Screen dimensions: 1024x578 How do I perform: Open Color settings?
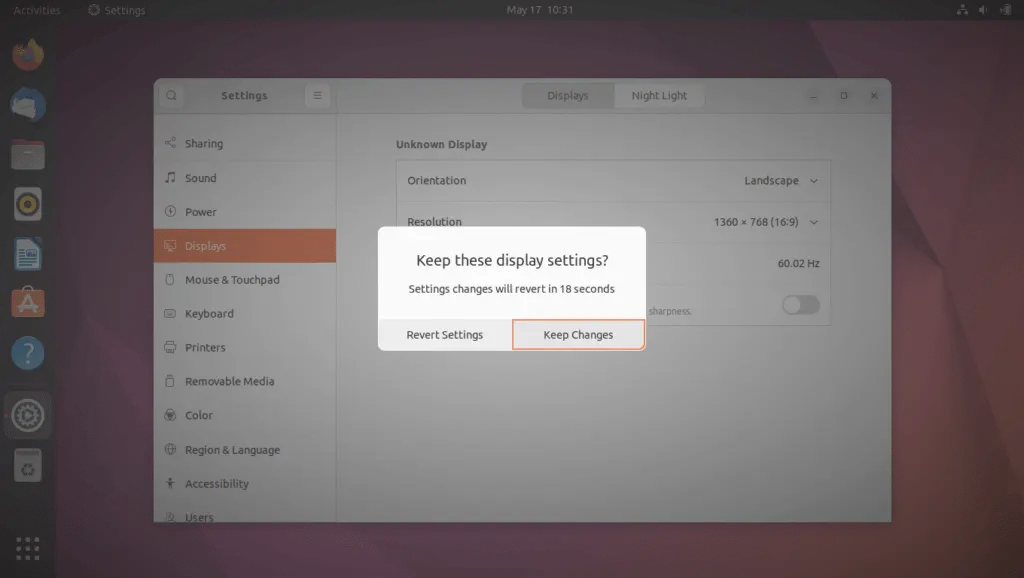[x=197, y=415]
